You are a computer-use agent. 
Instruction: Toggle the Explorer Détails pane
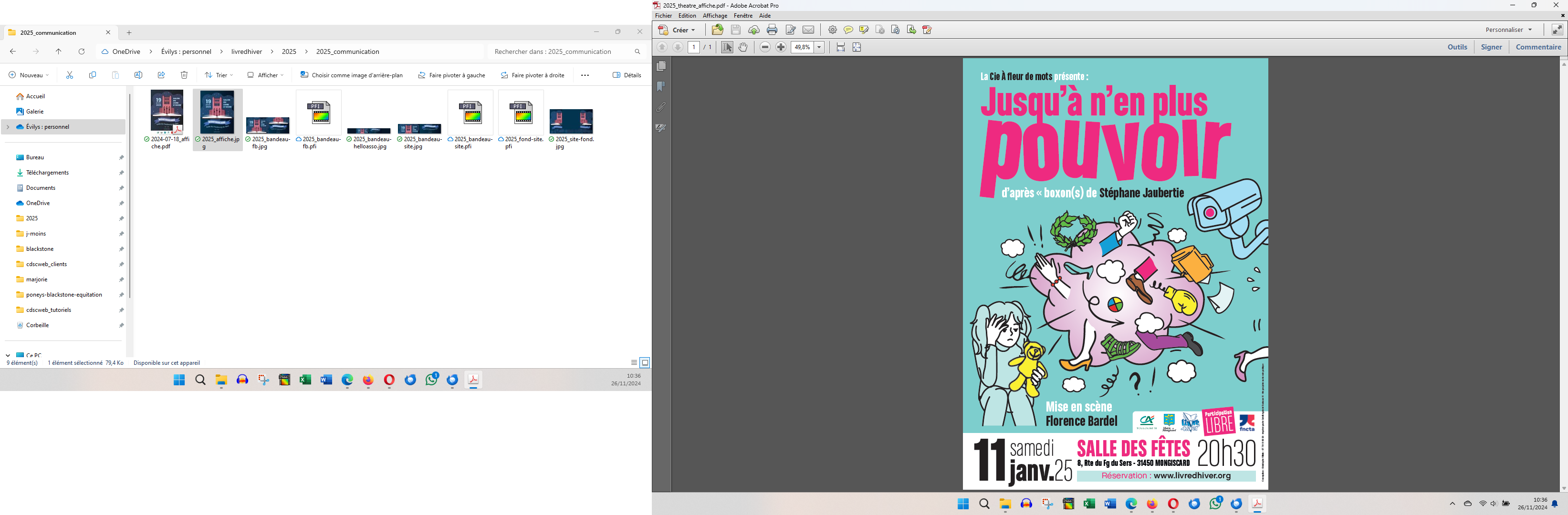pyautogui.click(x=627, y=75)
